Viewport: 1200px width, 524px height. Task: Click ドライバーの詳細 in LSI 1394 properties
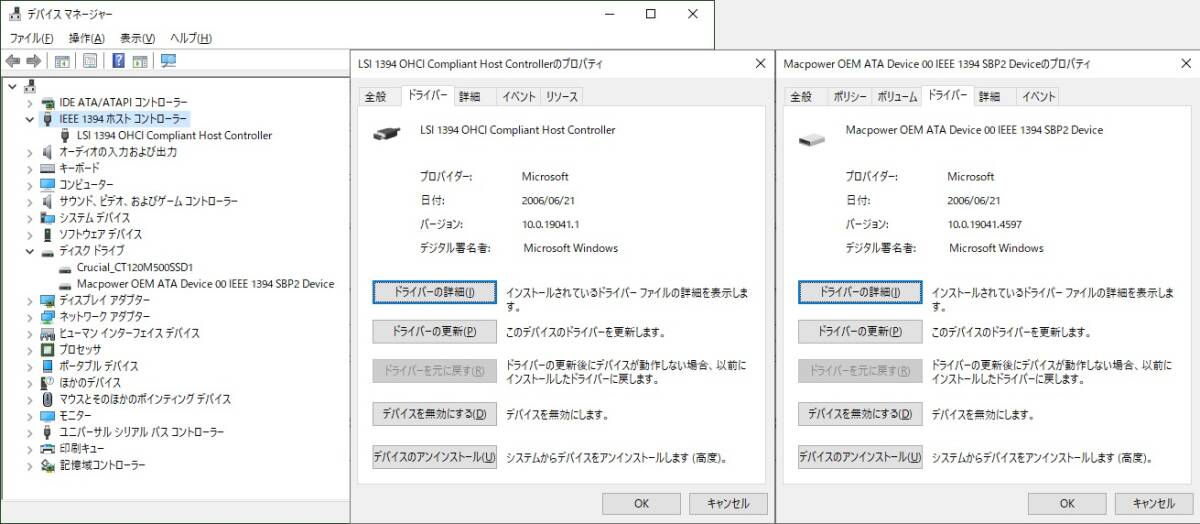coord(435,292)
